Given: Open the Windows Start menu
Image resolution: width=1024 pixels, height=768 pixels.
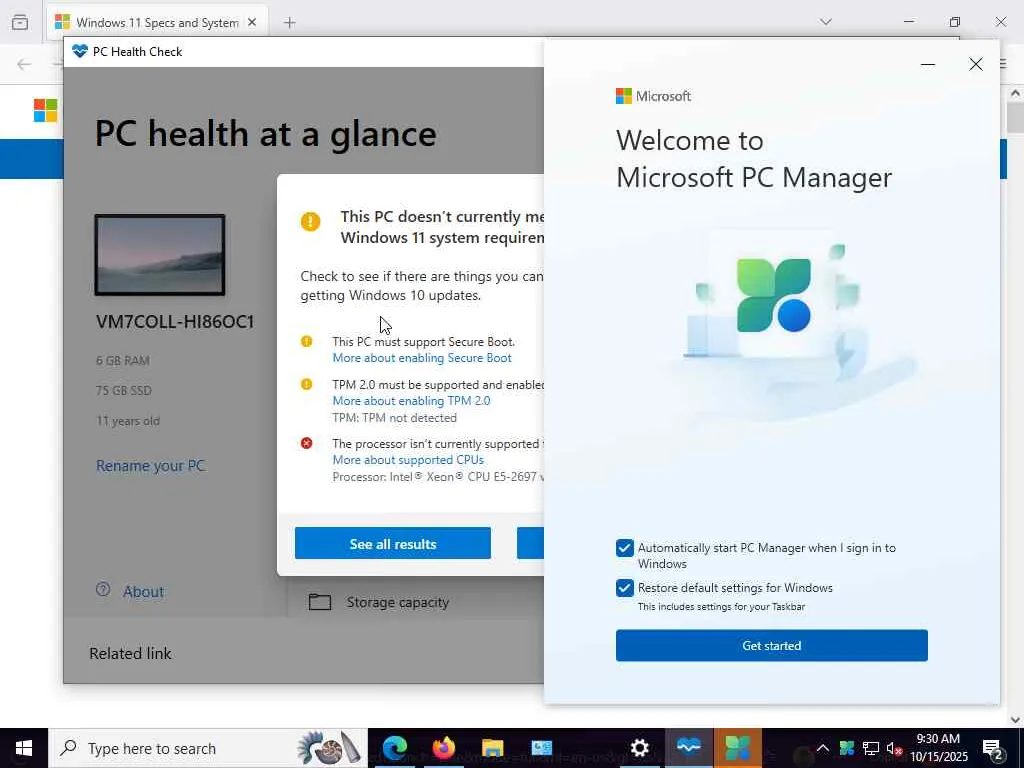Looking at the screenshot, I should click(x=24, y=748).
